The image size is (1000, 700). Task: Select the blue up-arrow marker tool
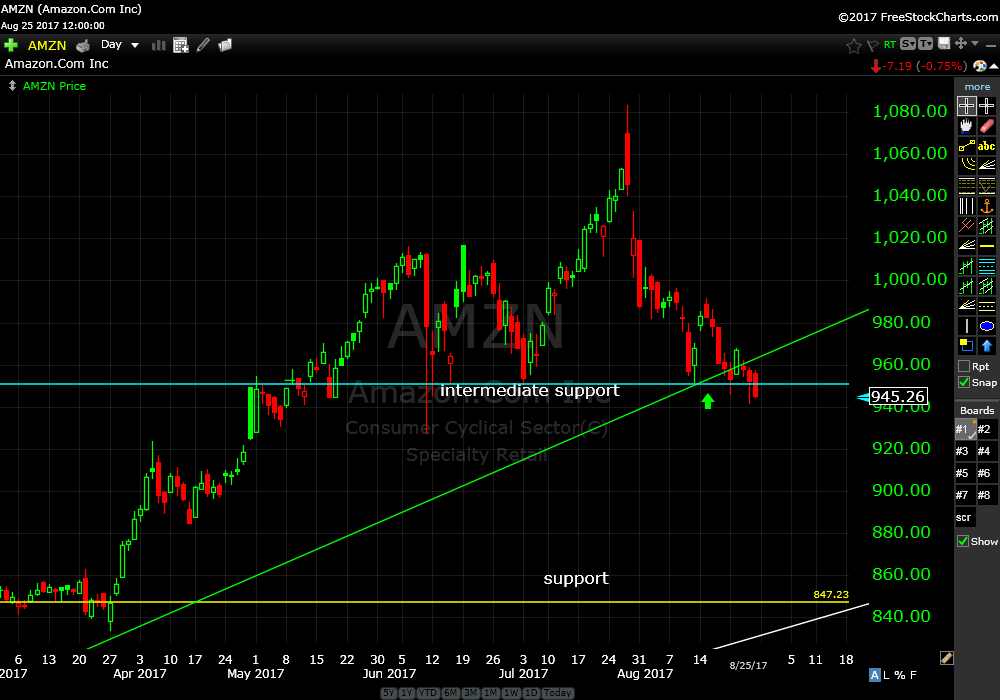[987, 346]
